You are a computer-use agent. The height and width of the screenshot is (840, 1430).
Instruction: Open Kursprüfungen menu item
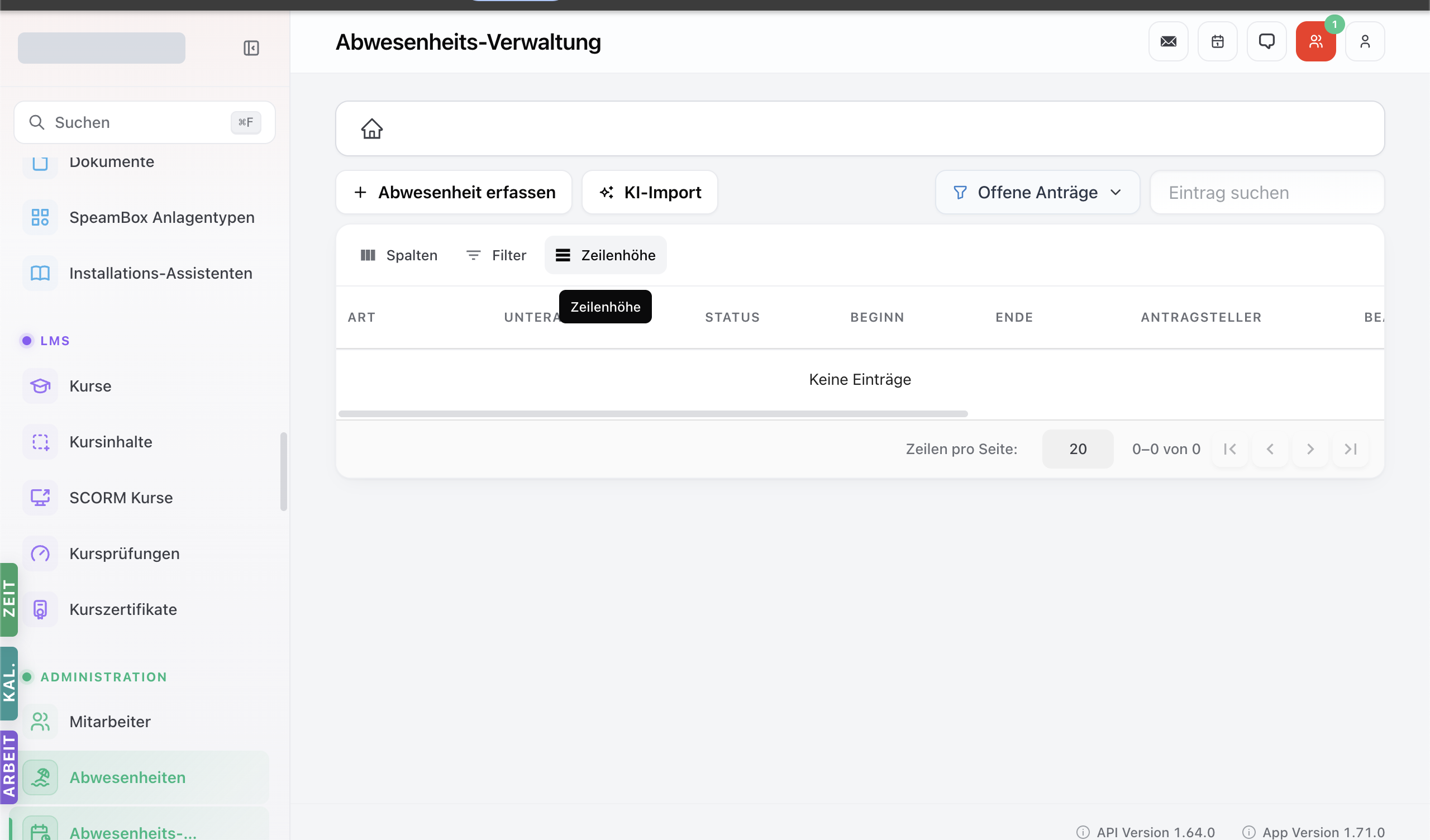(x=145, y=553)
